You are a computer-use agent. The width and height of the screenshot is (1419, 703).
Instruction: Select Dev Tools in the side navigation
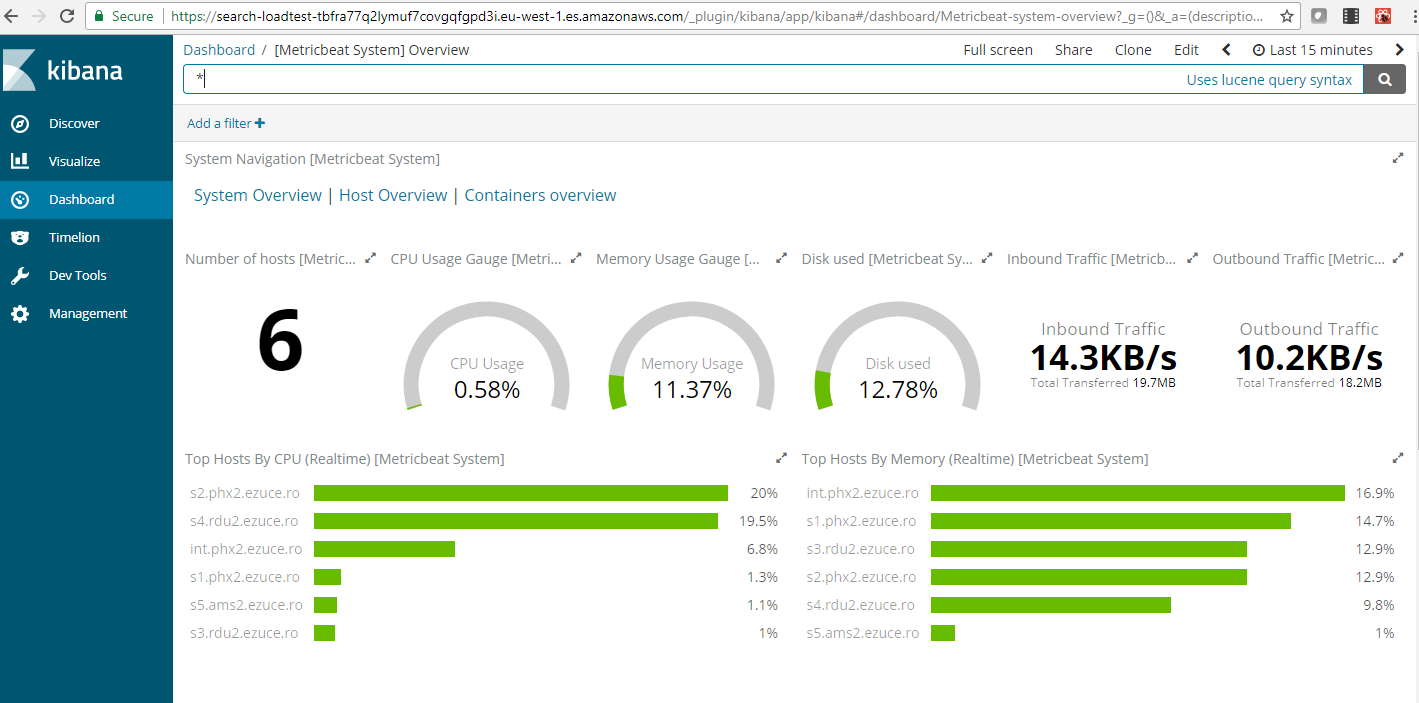pyautogui.click(x=78, y=275)
